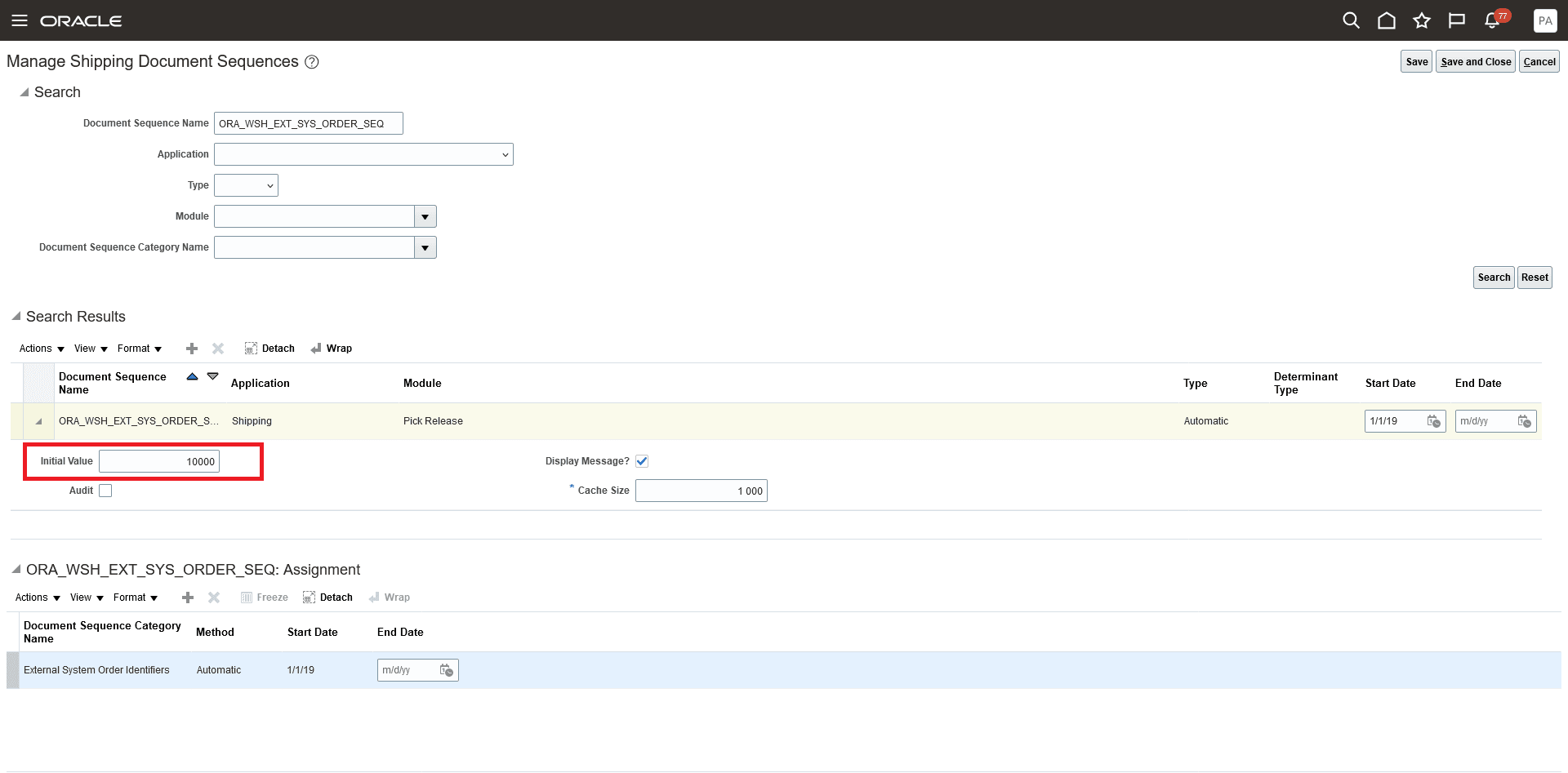Collapse the ORA_WSH_EXT_SYS_ORDER_SEQ row details

click(38, 421)
